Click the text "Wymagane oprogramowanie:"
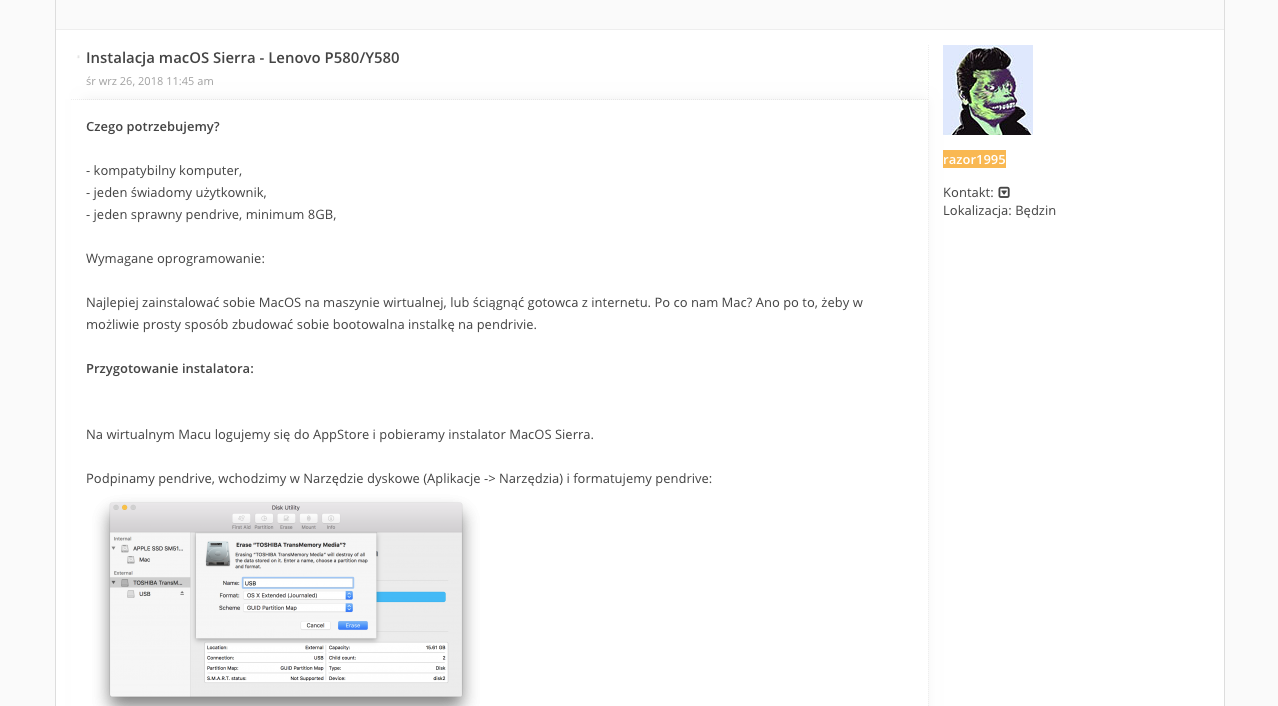The width and height of the screenshot is (1278, 706). pos(175,259)
